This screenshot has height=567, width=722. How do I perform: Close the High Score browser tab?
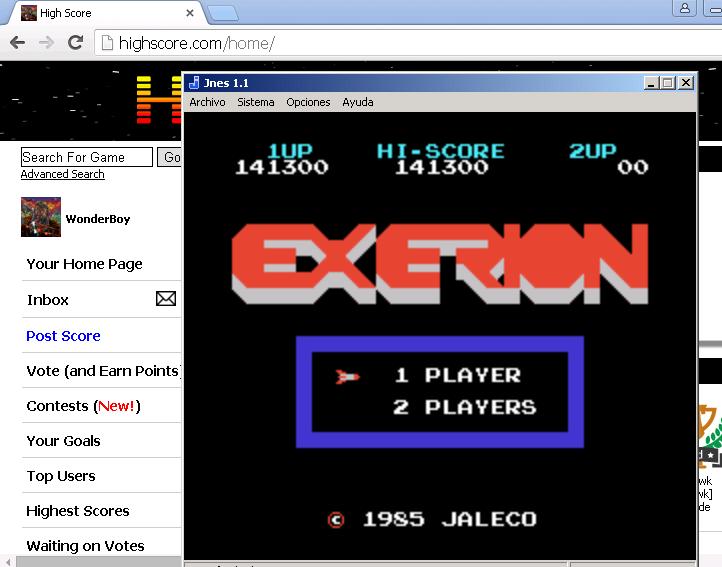click(x=189, y=13)
